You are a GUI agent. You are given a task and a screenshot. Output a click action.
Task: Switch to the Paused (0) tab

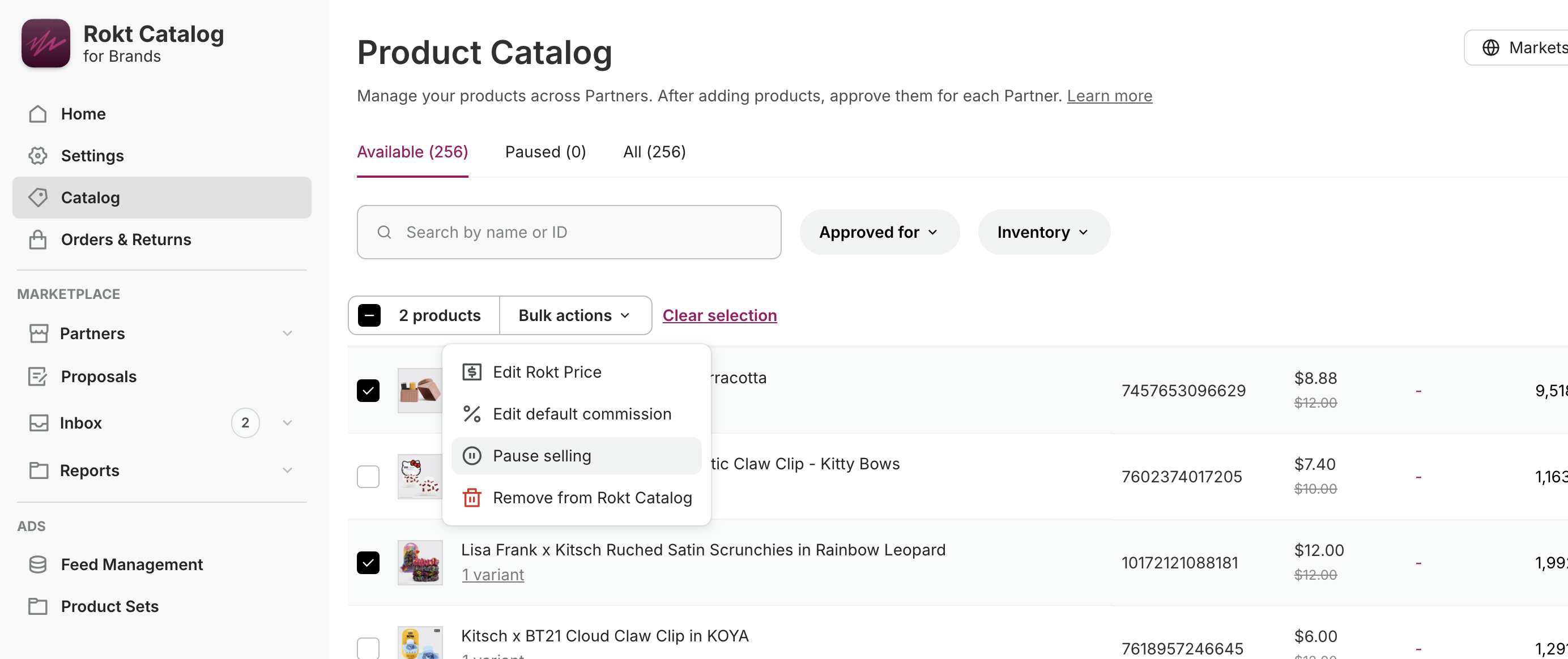(545, 152)
